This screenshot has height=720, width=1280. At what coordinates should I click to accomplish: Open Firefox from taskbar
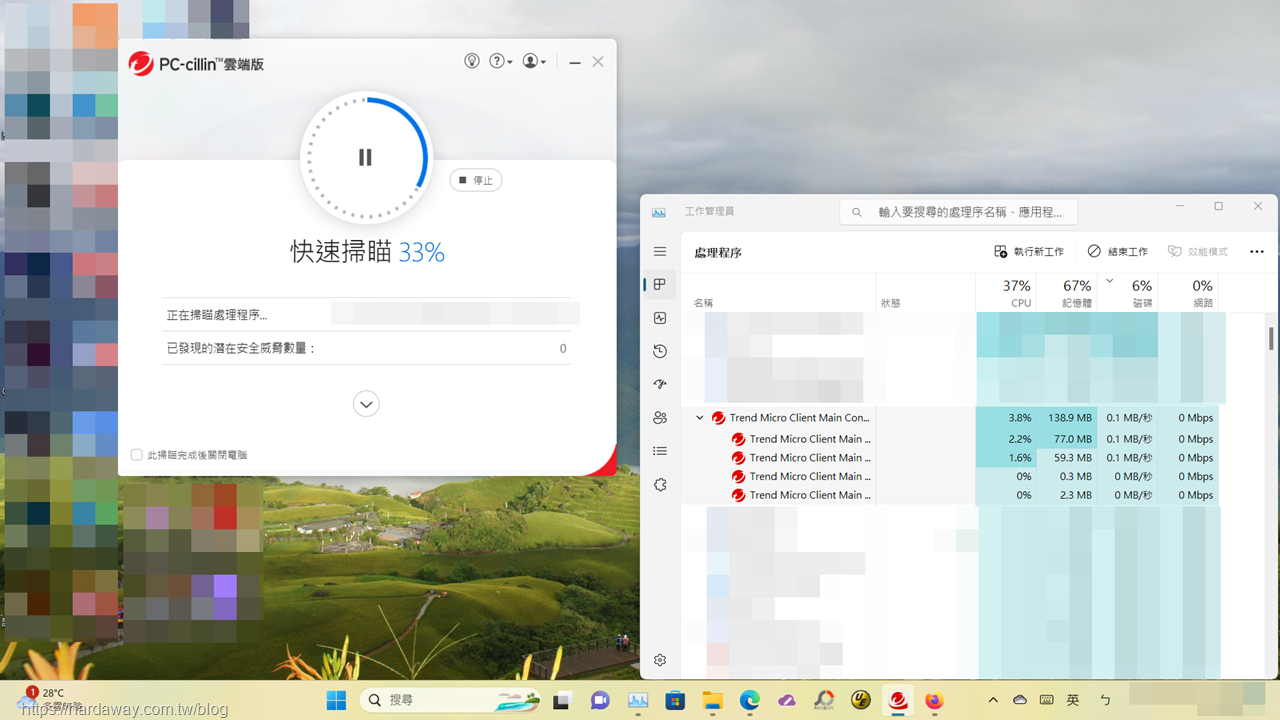click(935, 700)
